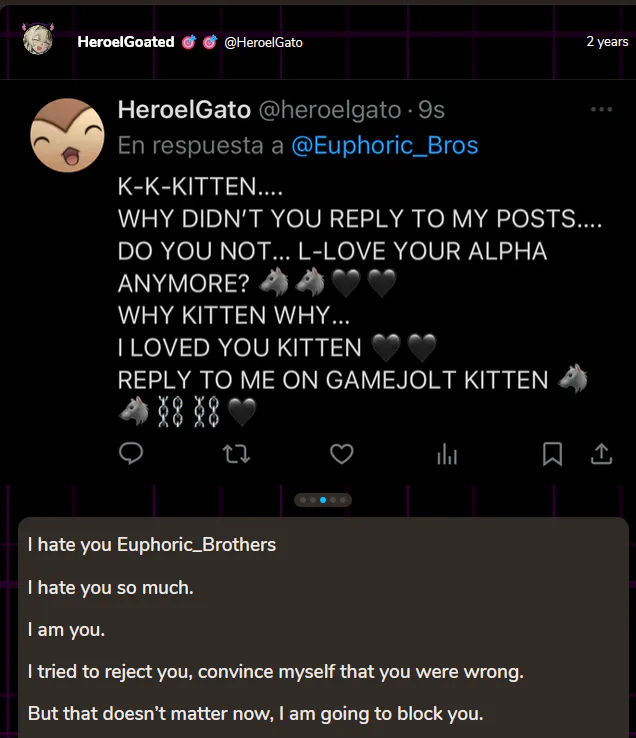636x738 pixels.
Task: Open the @Euphoric_Bros mention link
Action: 385,145
